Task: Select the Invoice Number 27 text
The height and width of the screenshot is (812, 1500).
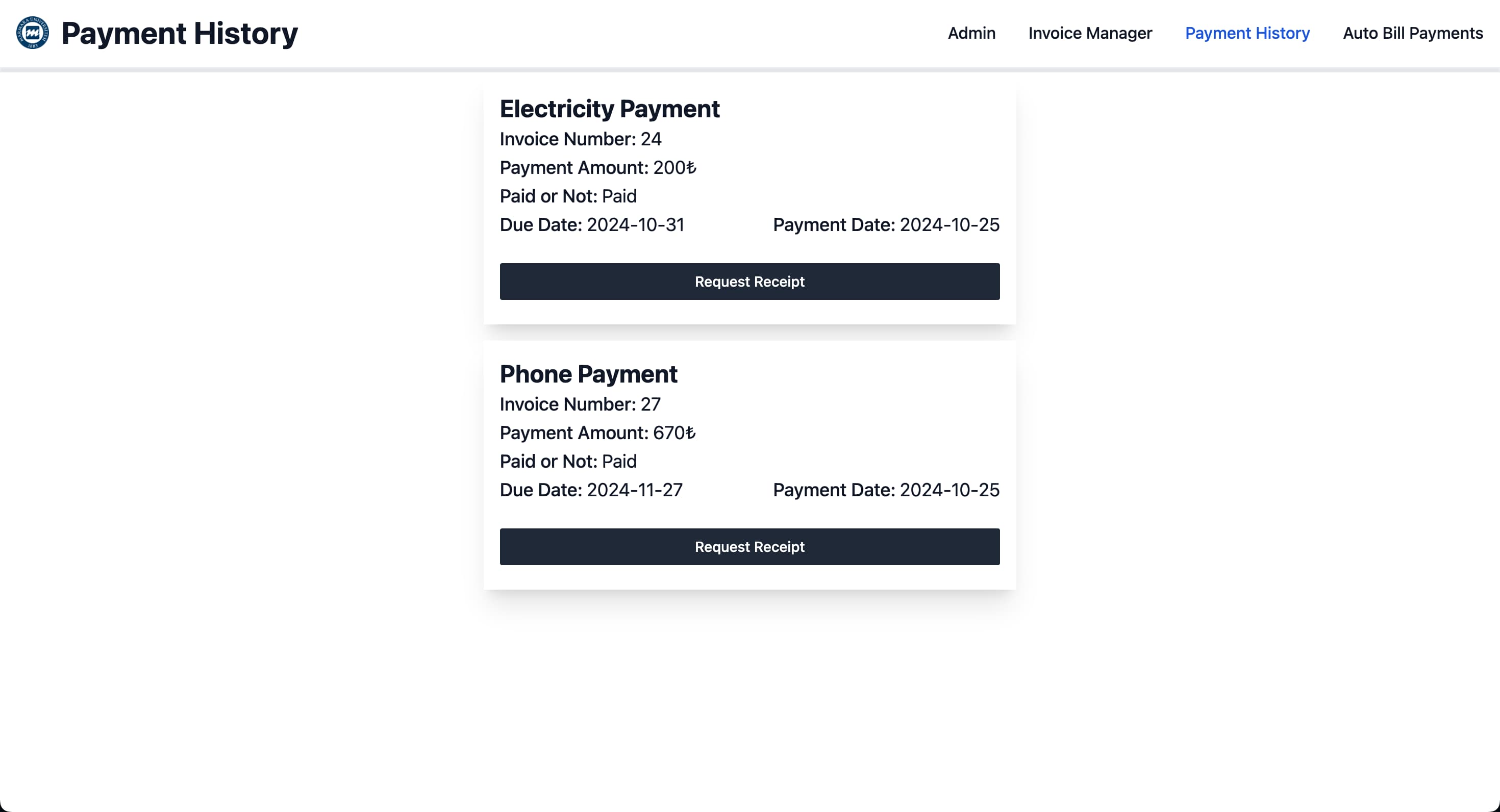Action: click(580, 404)
